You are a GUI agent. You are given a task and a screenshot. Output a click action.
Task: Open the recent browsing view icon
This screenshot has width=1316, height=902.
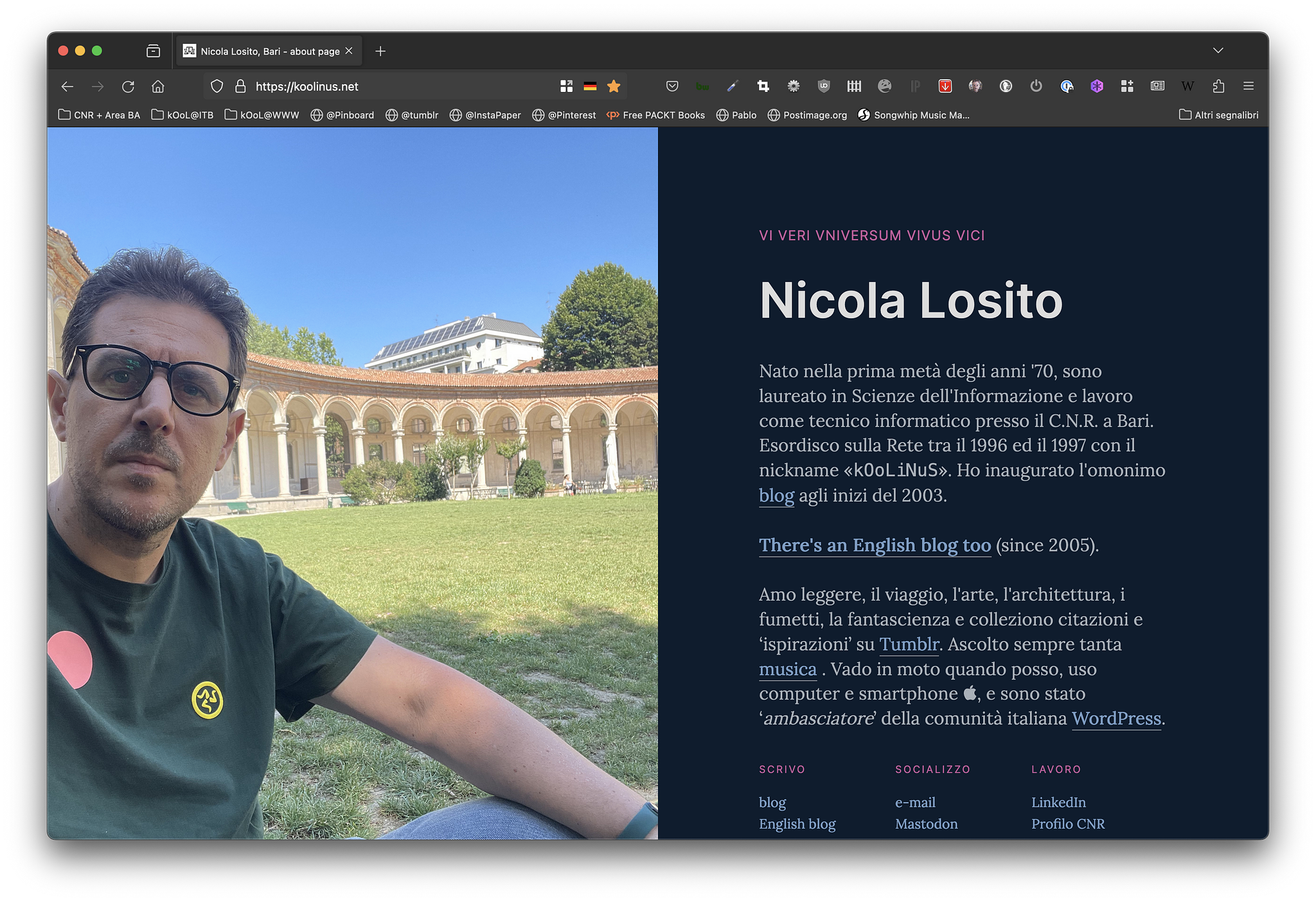point(153,51)
